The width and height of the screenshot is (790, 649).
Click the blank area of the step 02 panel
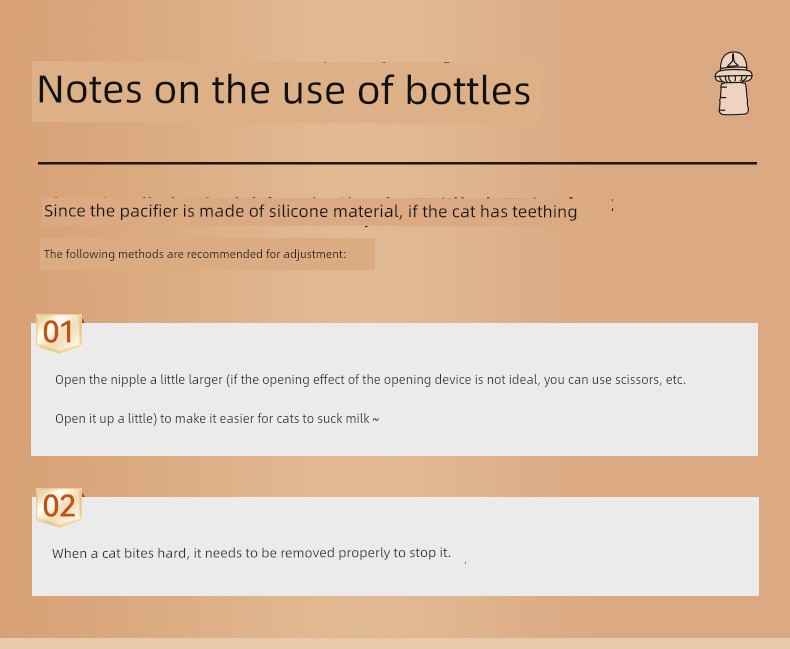point(605,554)
